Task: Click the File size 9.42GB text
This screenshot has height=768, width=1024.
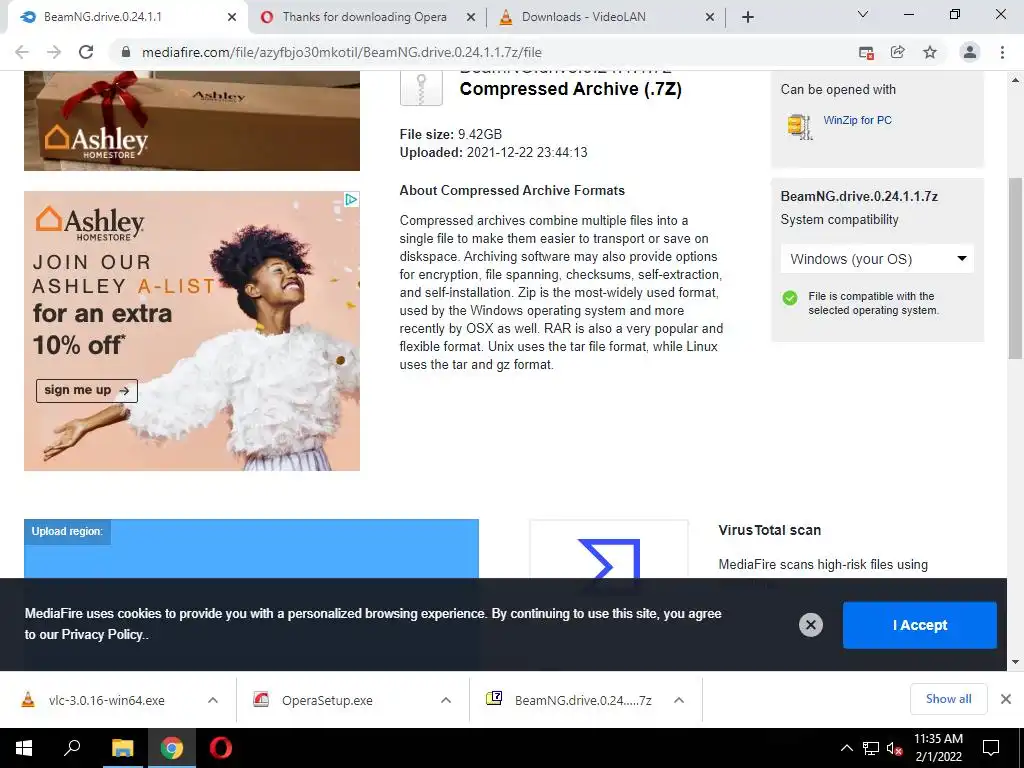Action: [451, 135]
